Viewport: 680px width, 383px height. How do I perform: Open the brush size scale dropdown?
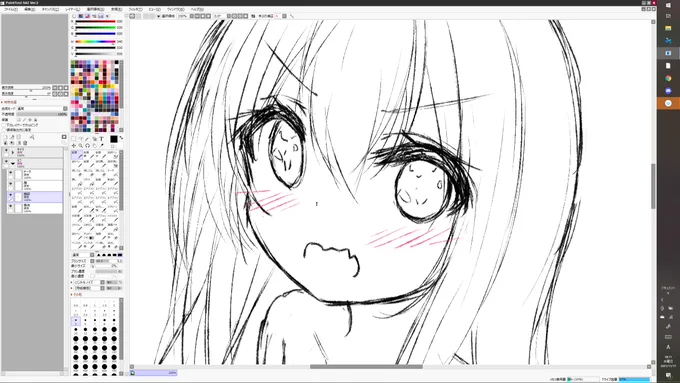pos(92,261)
